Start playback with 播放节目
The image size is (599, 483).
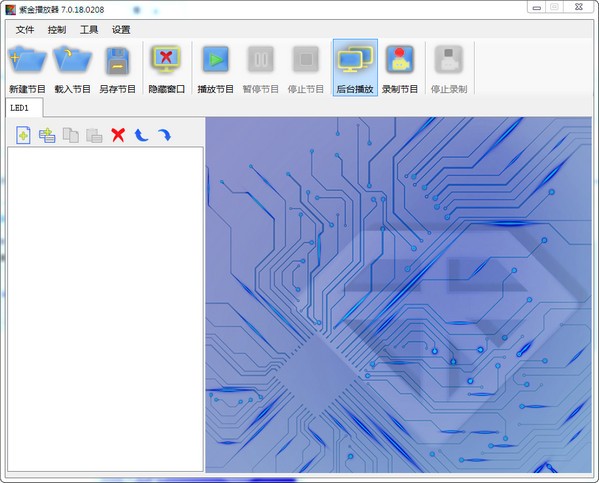click(x=215, y=68)
